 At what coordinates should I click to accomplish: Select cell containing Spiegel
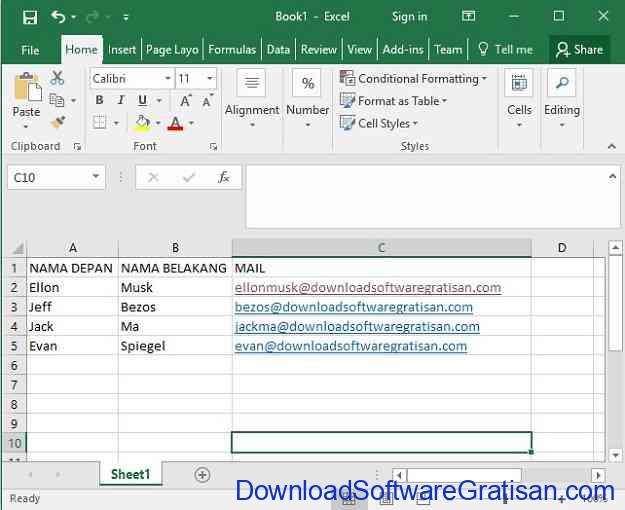click(175, 346)
